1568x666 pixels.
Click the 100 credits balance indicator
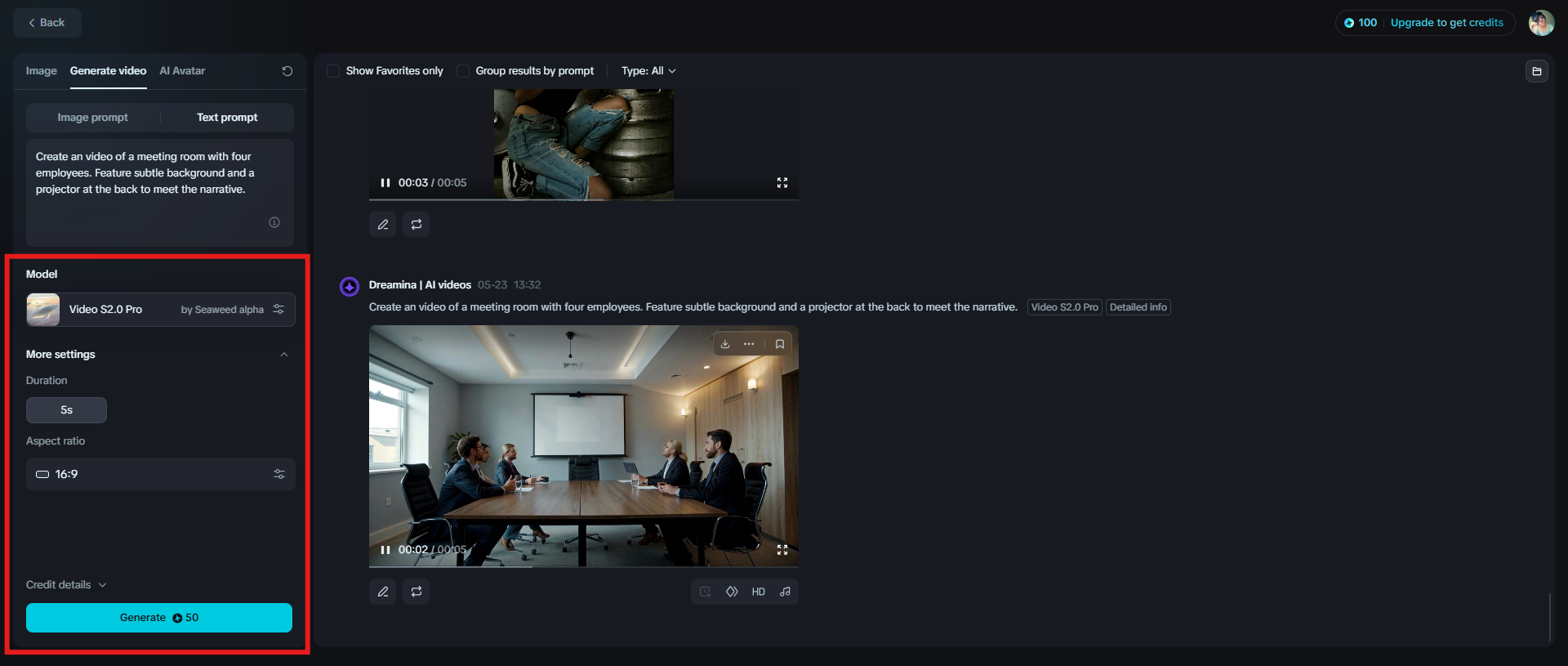[x=1361, y=23]
